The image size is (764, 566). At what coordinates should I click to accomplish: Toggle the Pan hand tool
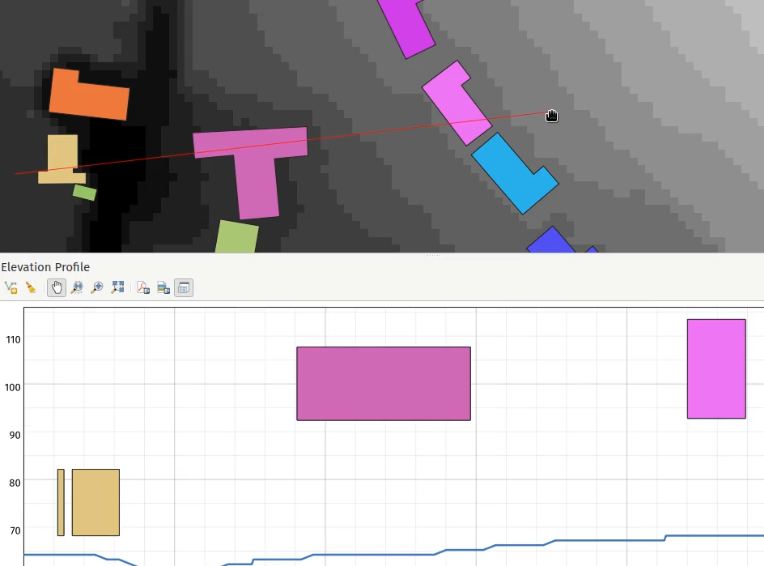coord(57,288)
